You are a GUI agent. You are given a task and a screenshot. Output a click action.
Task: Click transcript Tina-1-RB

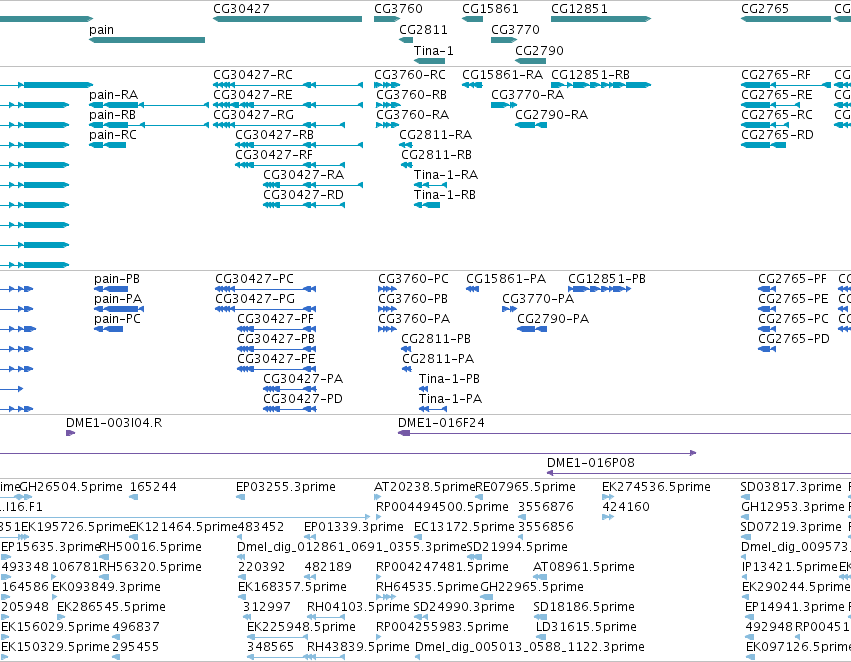(445, 195)
